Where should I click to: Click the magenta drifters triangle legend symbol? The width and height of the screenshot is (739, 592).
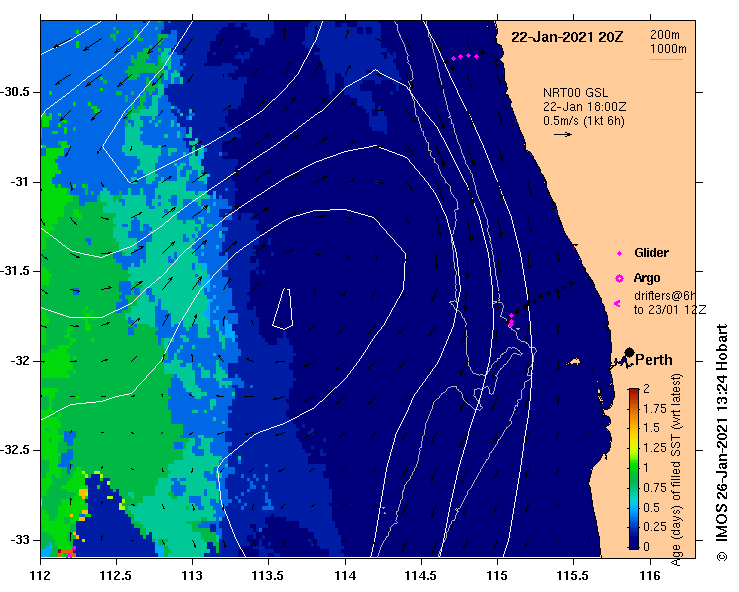click(617, 304)
